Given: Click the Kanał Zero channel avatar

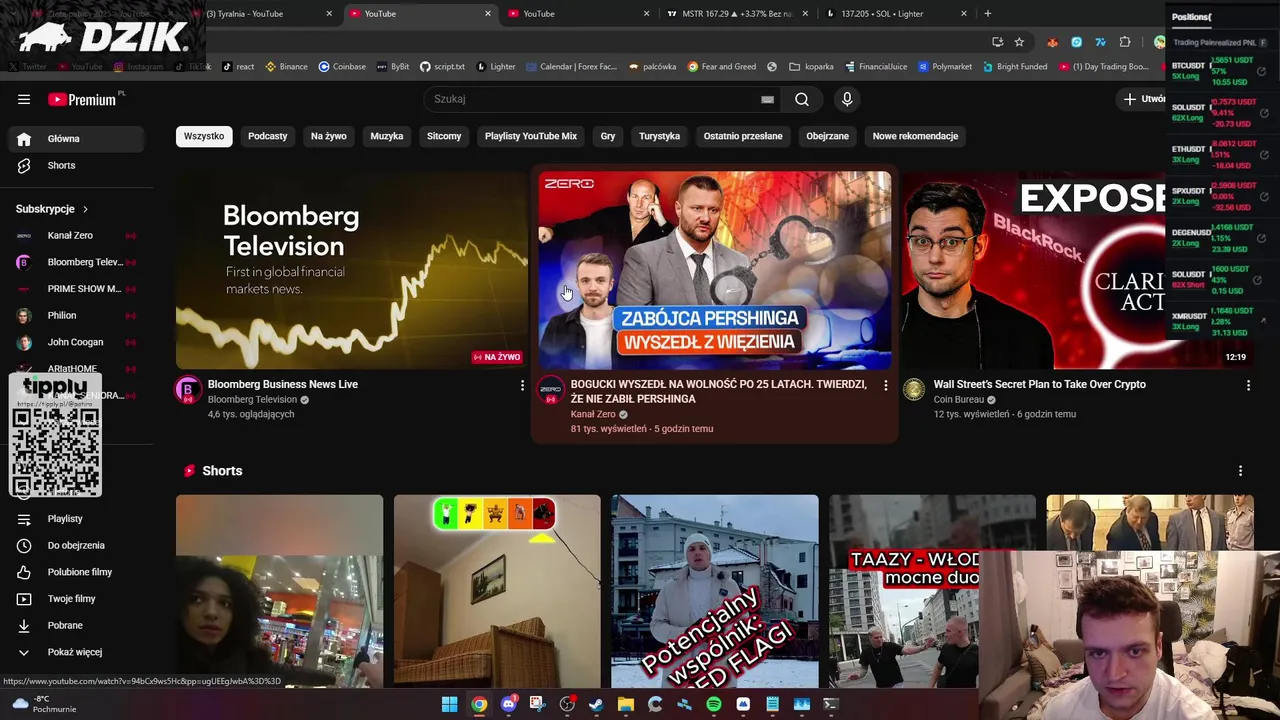Looking at the screenshot, I should pos(551,390).
